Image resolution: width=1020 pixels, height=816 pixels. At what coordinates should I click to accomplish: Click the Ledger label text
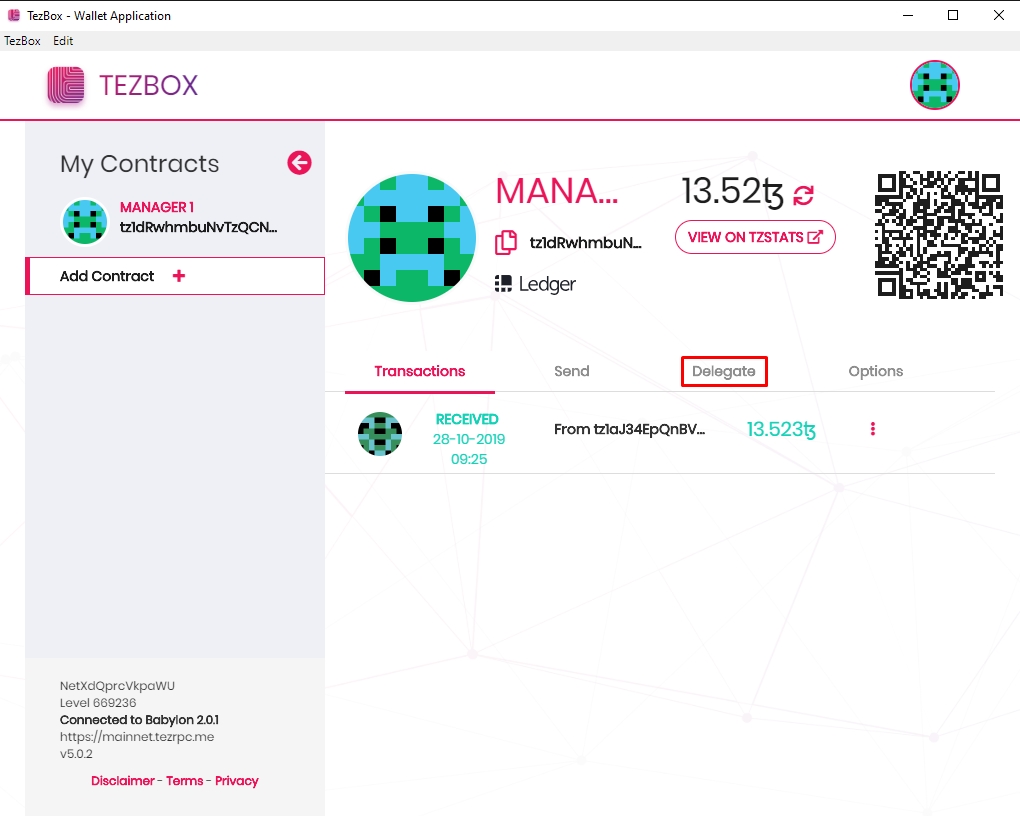click(547, 284)
